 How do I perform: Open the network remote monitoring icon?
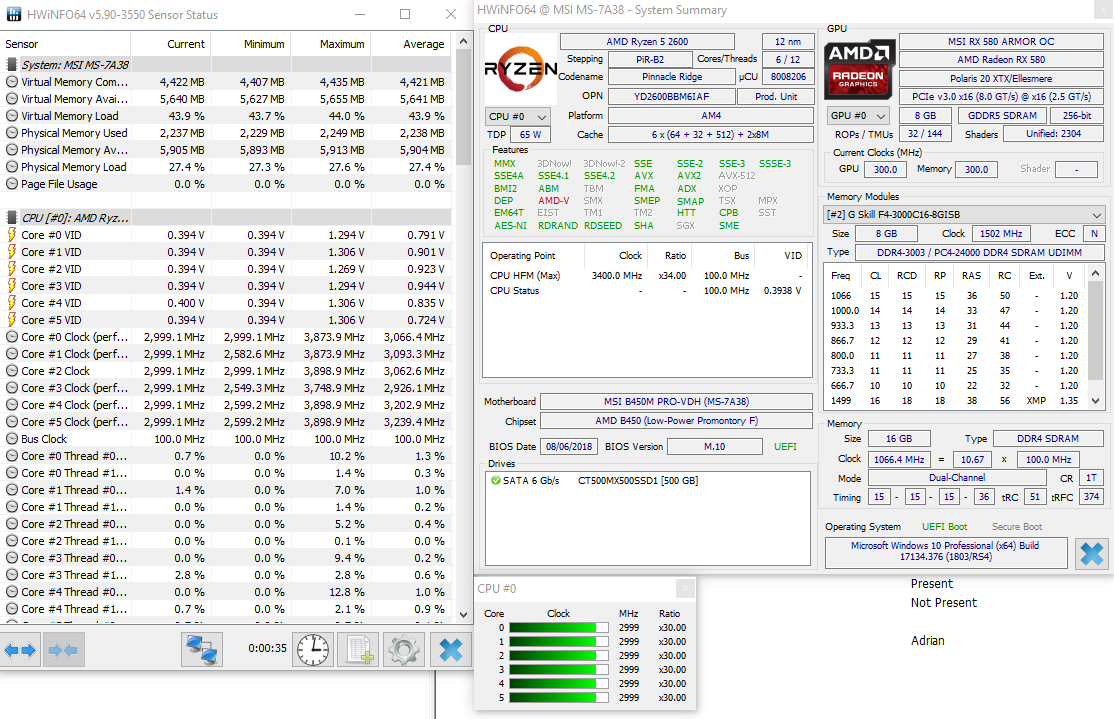click(x=202, y=650)
